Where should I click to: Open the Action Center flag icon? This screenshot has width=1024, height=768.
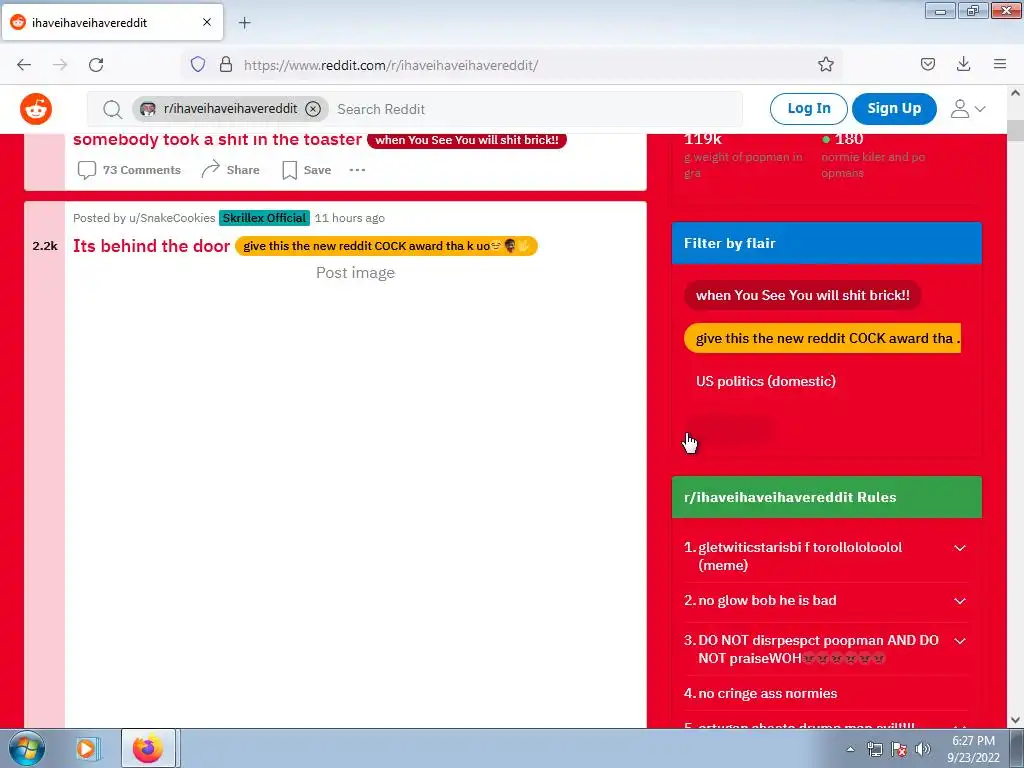[899, 749]
